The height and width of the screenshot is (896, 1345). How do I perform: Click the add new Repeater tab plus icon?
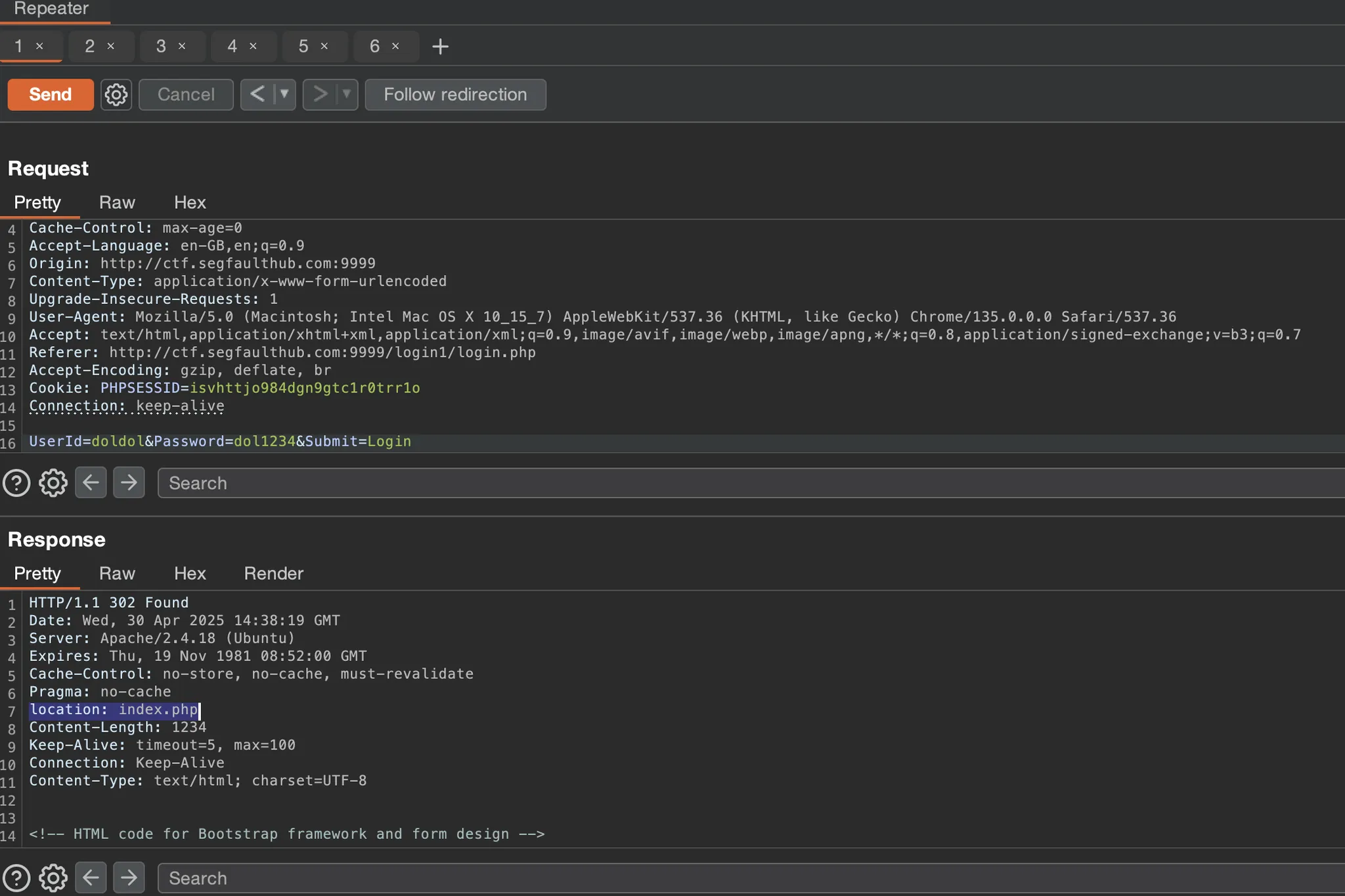click(x=440, y=47)
